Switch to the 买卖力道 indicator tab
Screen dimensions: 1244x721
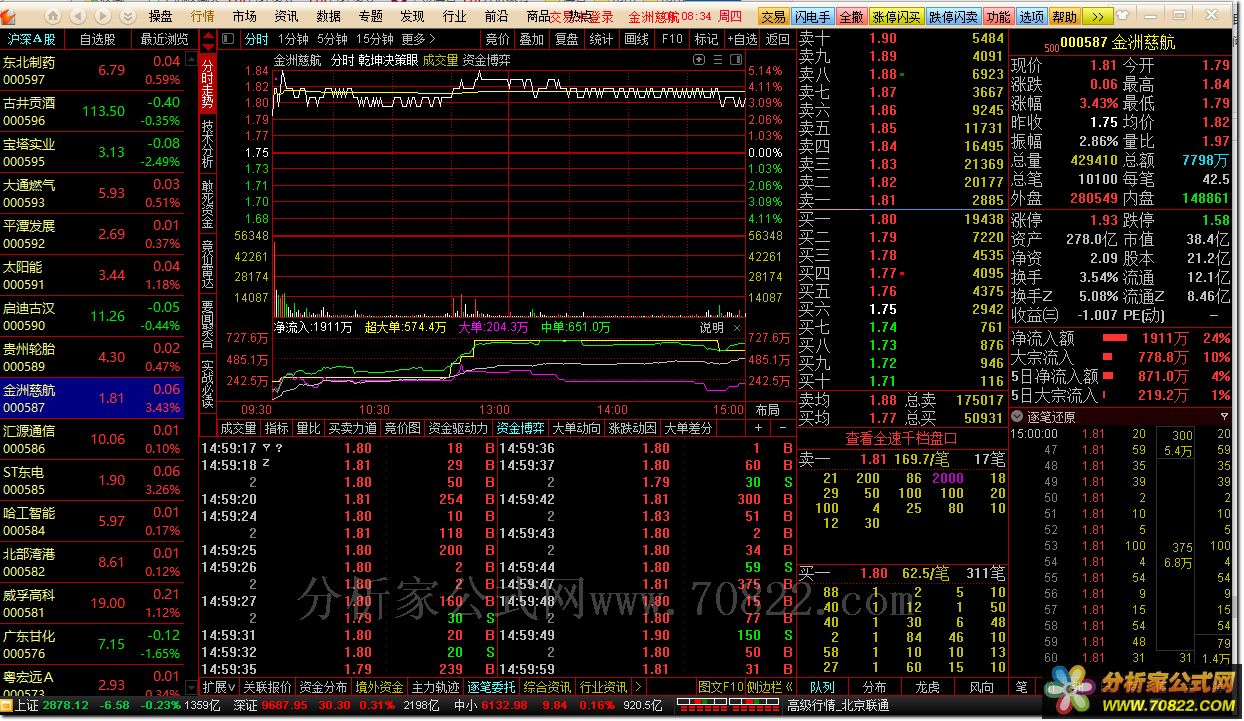click(352, 428)
